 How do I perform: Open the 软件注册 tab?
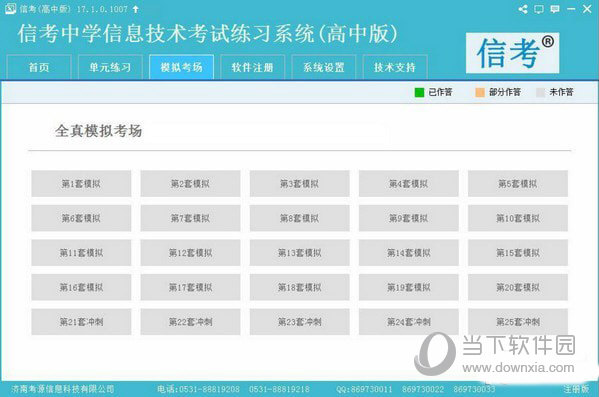tap(253, 67)
